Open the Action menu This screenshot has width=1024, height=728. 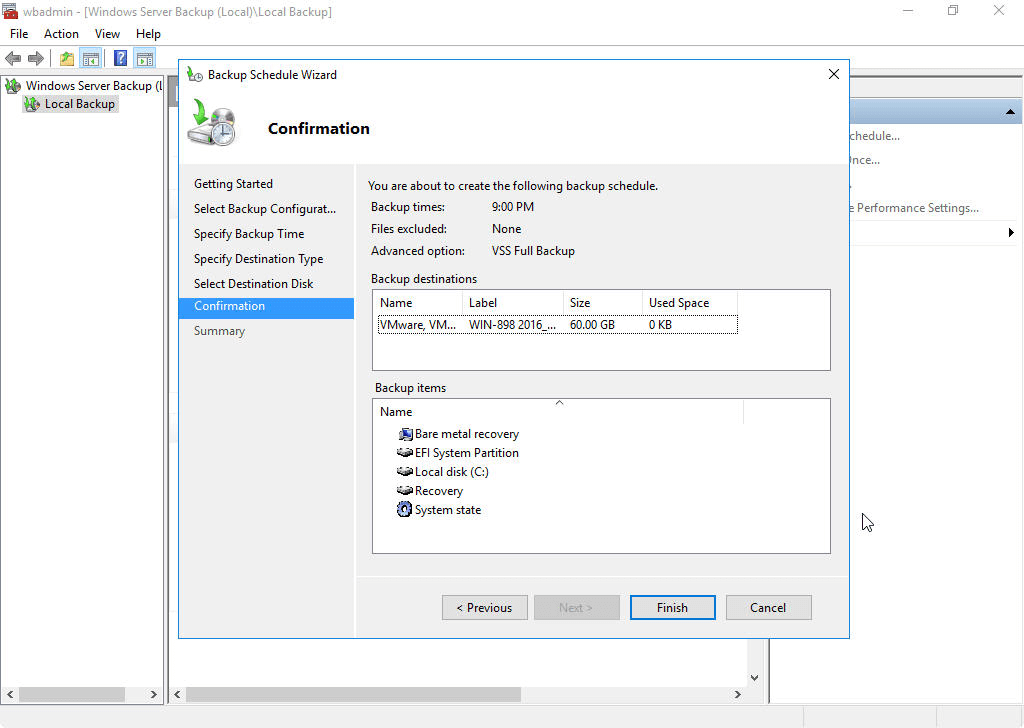[61, 34]
